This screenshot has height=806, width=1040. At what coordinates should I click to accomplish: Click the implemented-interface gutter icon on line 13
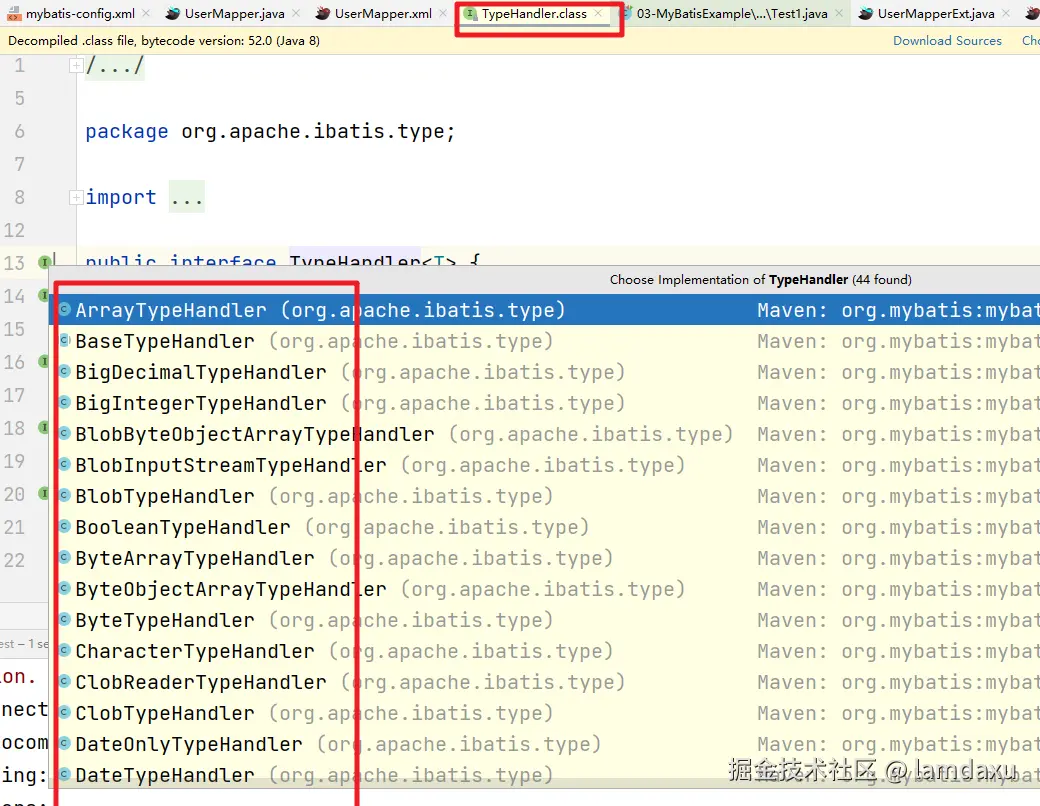pos(44,263)
